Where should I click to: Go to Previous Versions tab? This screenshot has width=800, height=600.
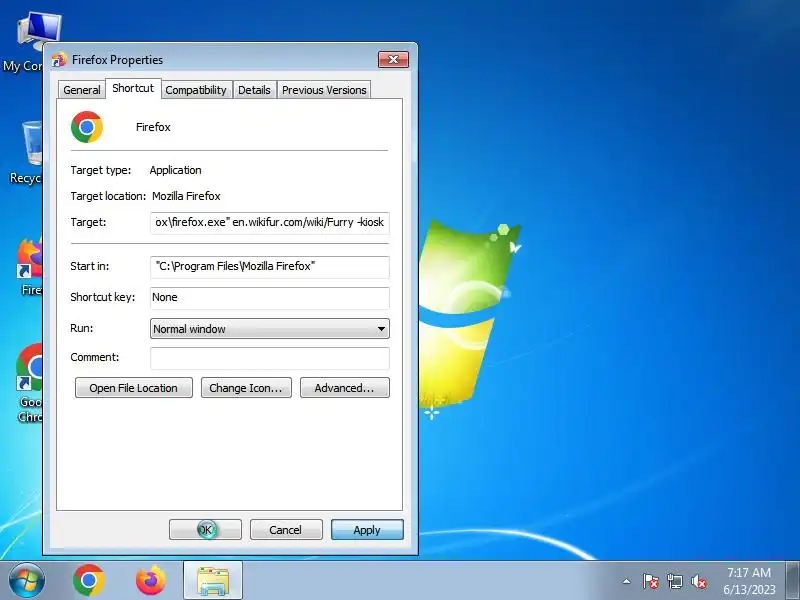click(x=324, y=90)
